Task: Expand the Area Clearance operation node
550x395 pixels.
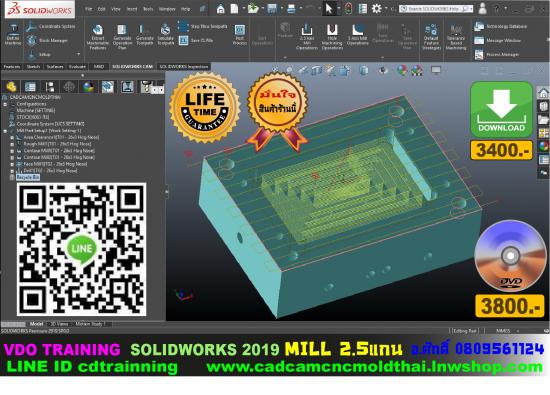Action: (x=12, y=138)
